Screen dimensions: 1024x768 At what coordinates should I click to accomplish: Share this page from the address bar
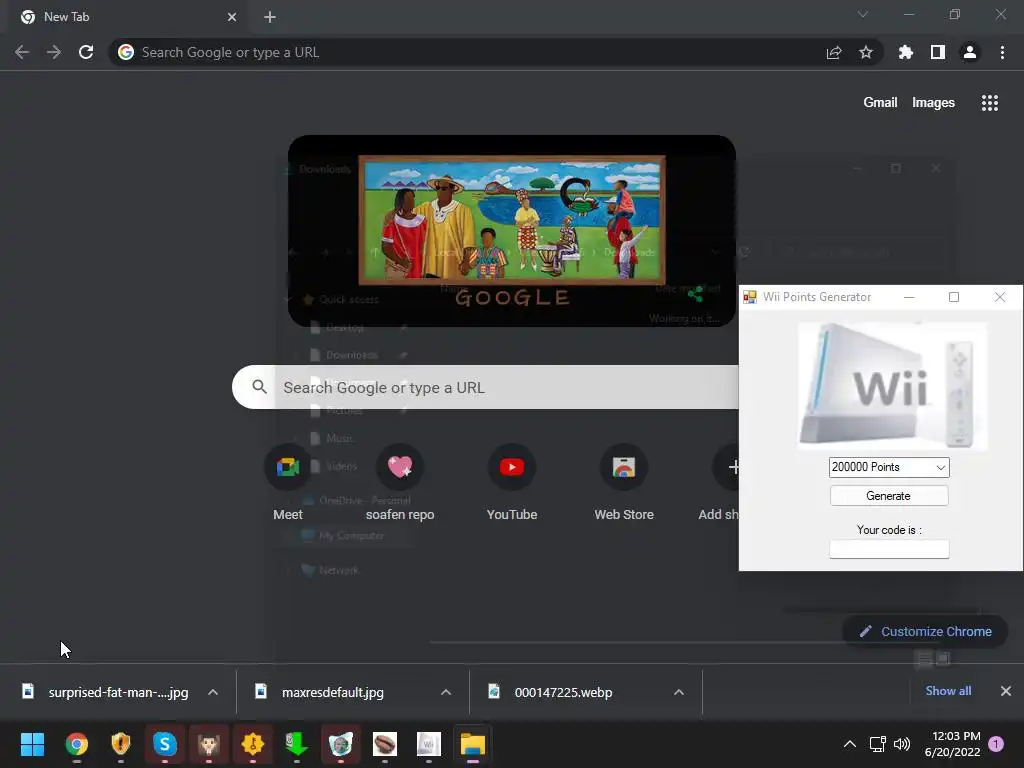(x=834, y=52)
